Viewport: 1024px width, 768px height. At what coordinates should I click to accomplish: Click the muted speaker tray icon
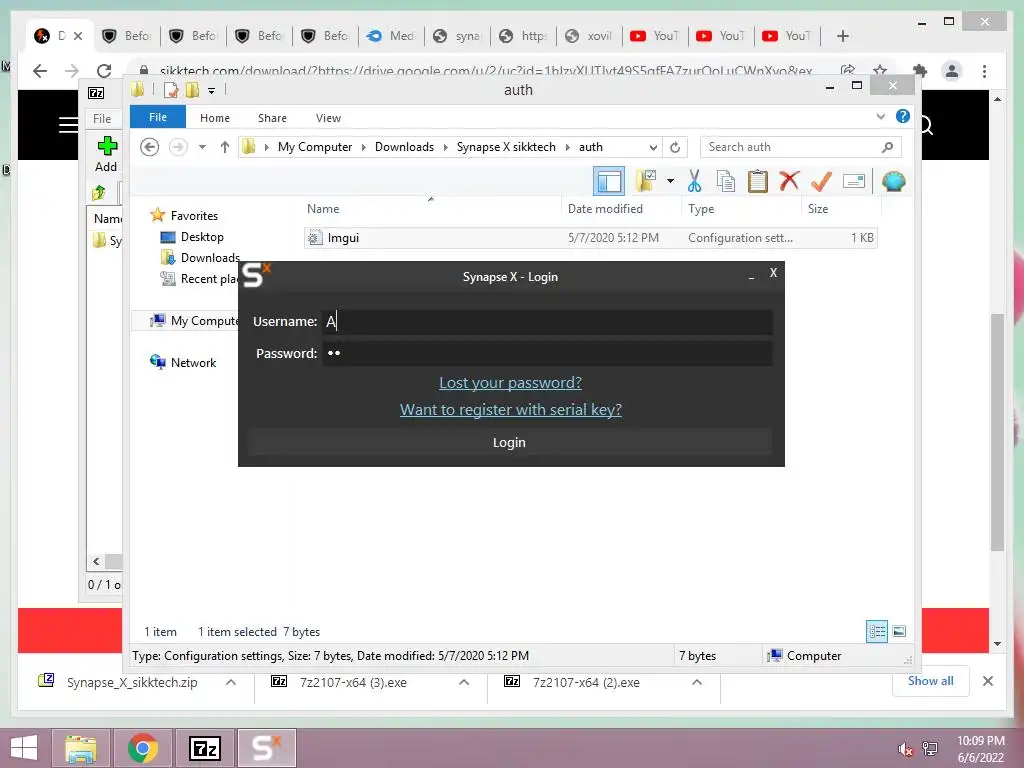[905, 749]
